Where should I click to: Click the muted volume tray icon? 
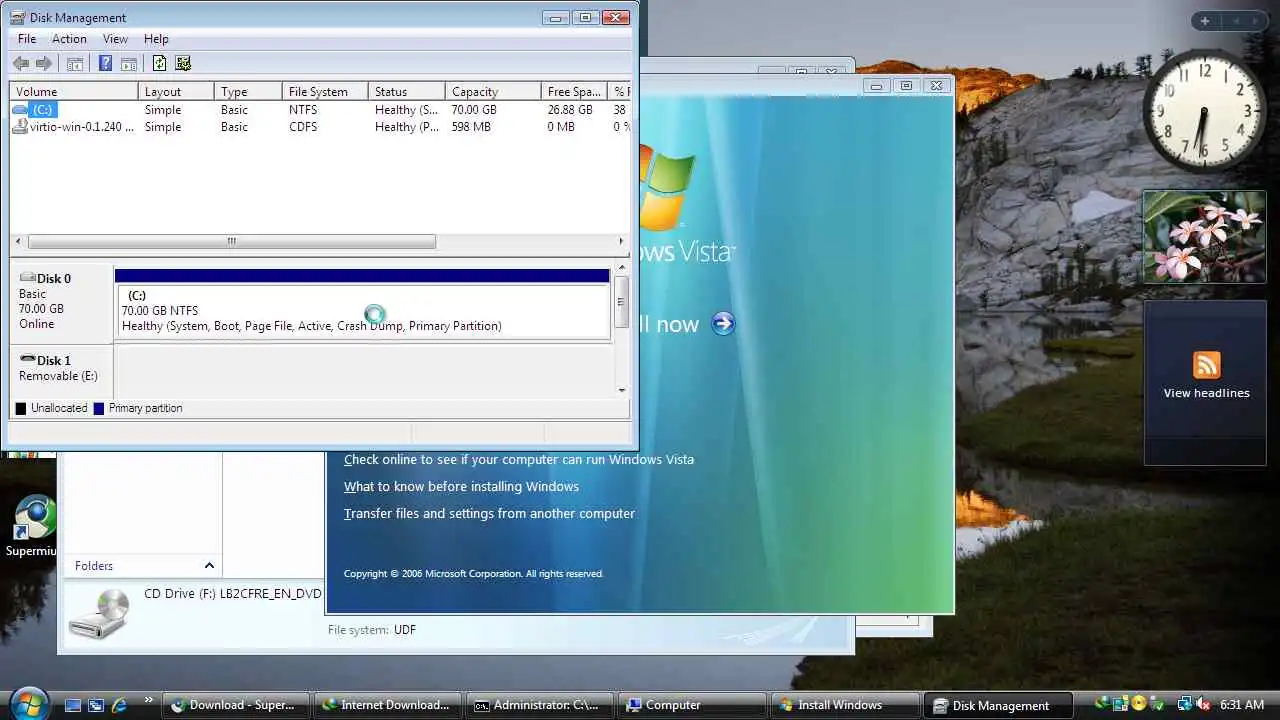1203,705
